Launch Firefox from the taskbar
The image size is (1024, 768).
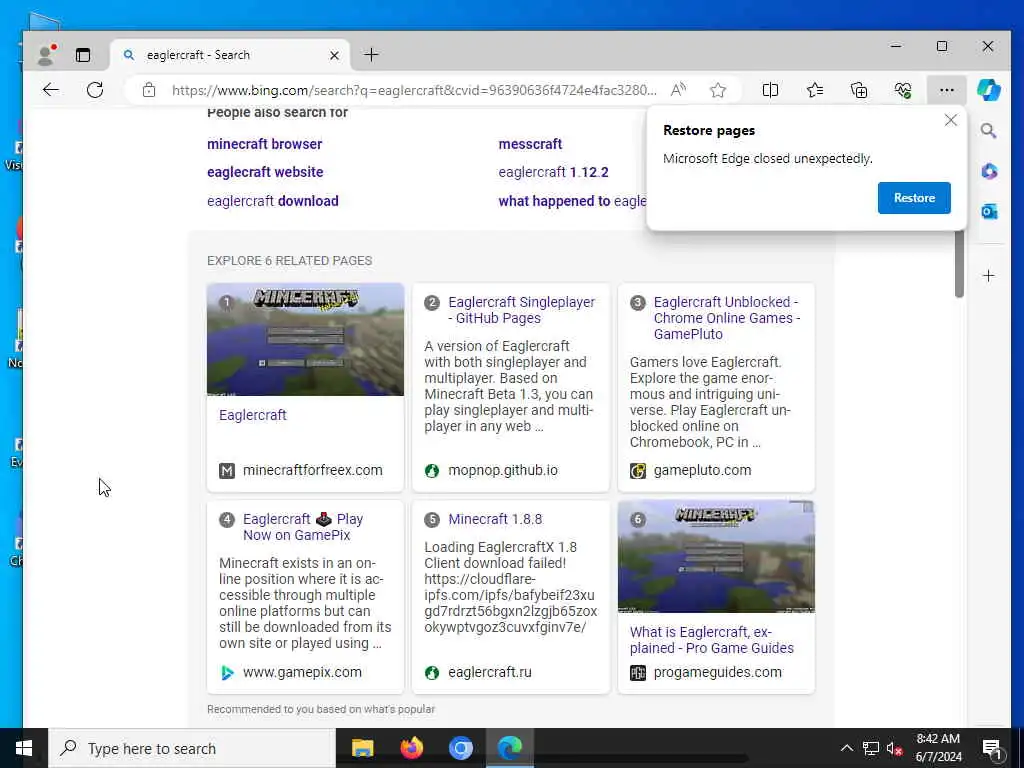point(411,748)
